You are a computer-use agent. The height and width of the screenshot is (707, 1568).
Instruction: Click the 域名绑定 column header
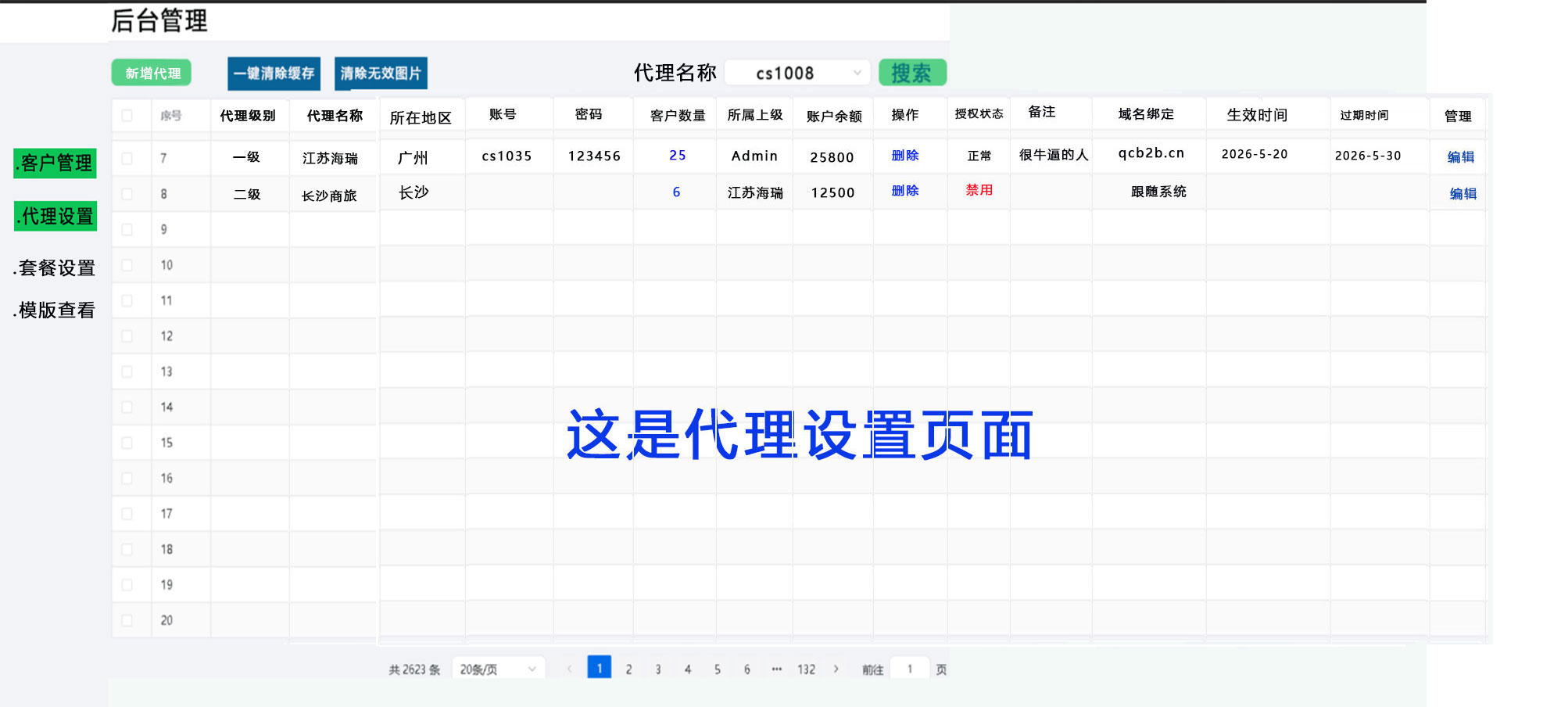[x=1146, y=114]
